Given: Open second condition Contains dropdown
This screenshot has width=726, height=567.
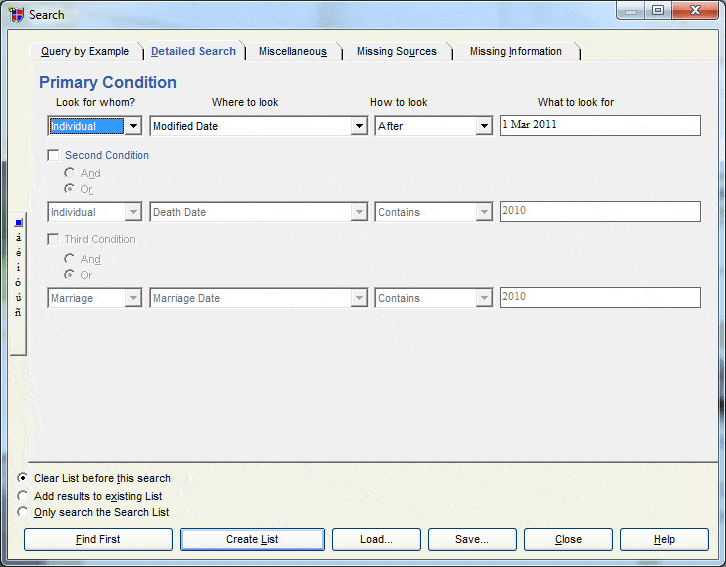Looking at the screenshot, I should tap(484, 212).
